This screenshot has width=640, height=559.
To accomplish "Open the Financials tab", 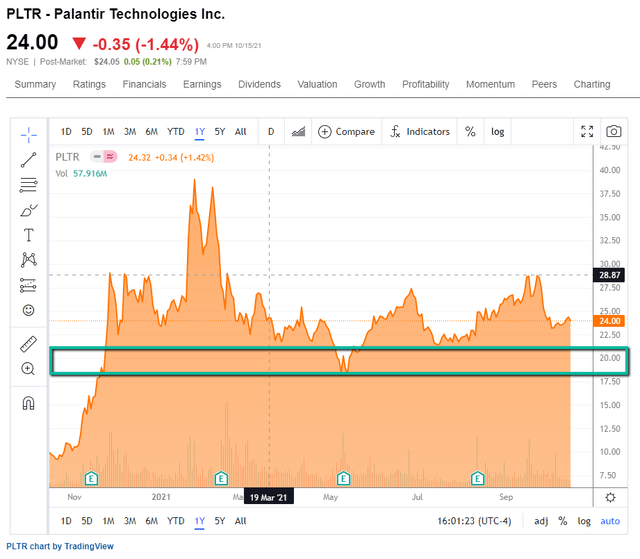I will pyautogui.click(x=144, y=84).
